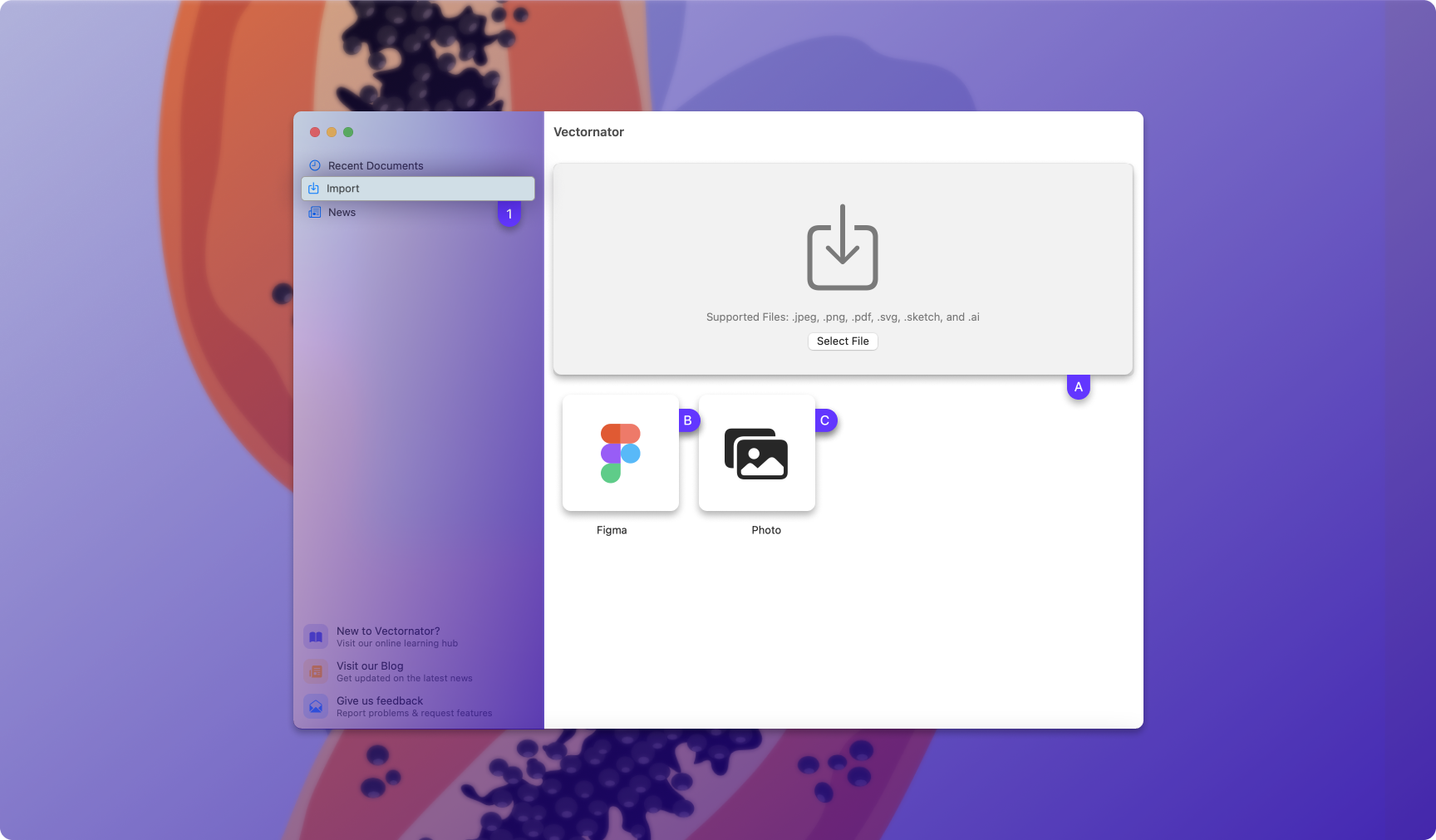
Task: Minimize the window with yellow button
Action: 332,132
